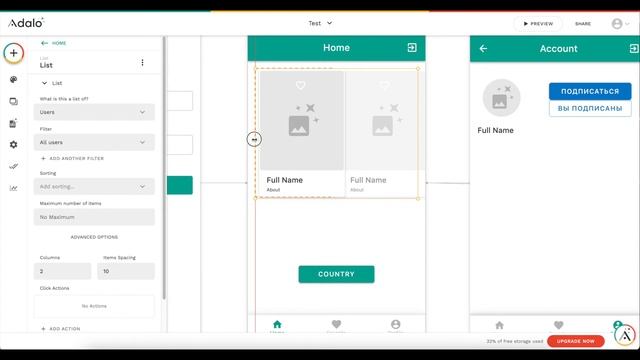640x360 pixels.
Task: Open the branding palette icon in sidebar
Action: [x=13, y=79]
